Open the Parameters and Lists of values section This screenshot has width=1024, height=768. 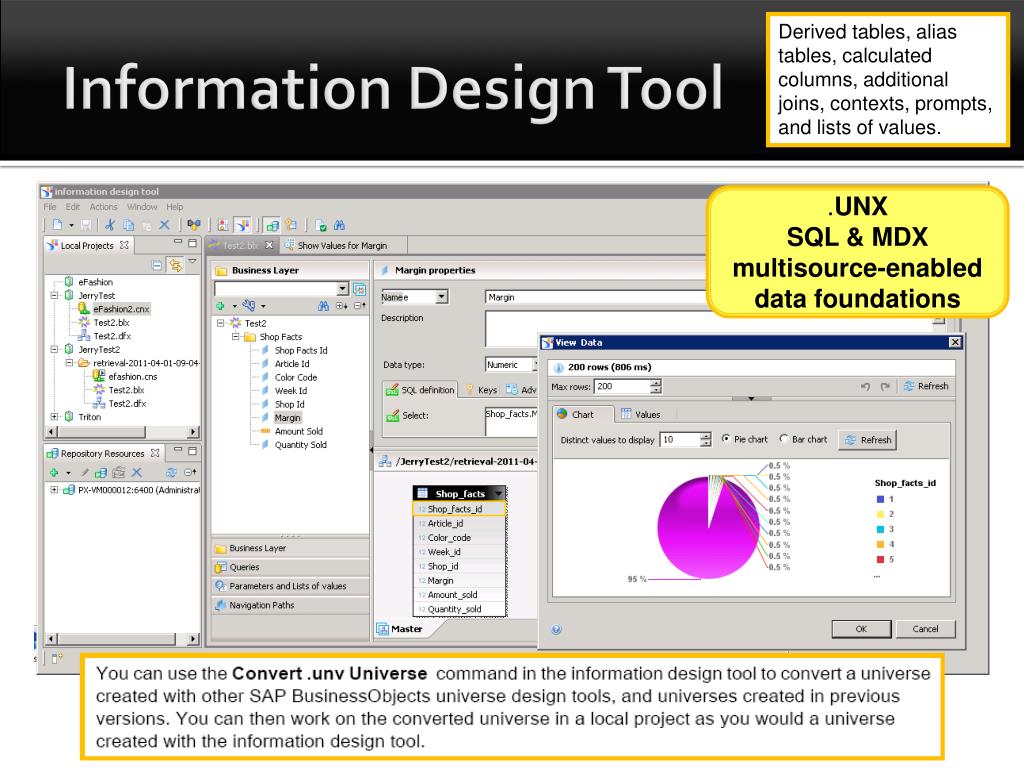coord(291,586)
